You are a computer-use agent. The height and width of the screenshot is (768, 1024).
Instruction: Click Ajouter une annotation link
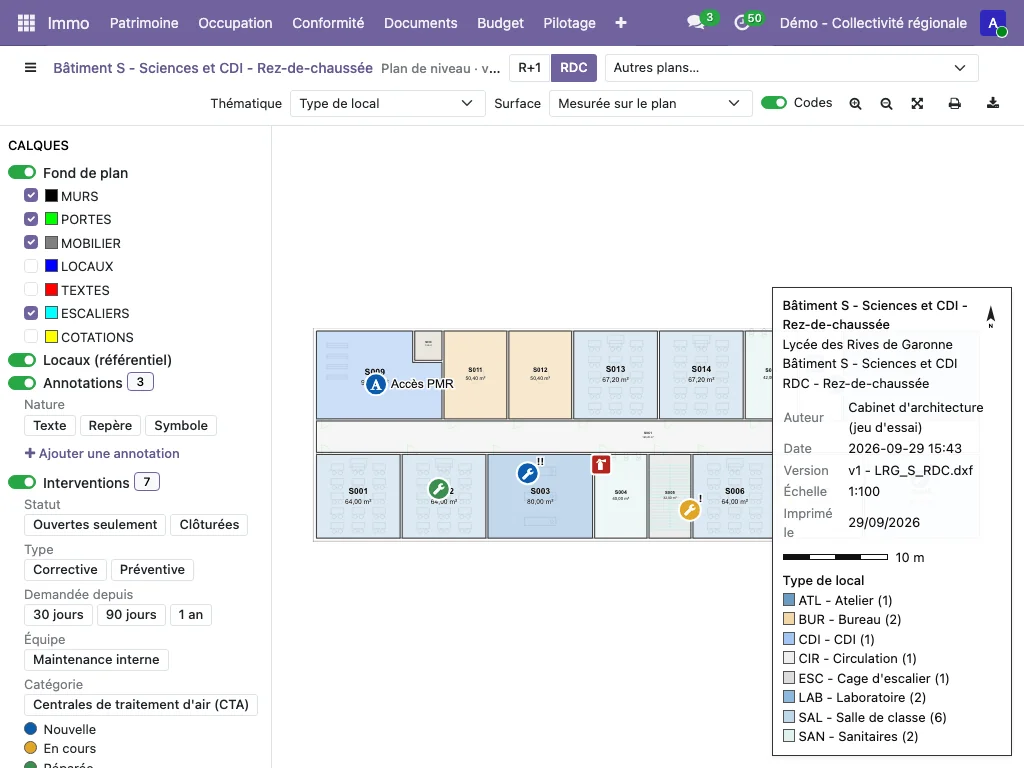click(x=102, y=453)
